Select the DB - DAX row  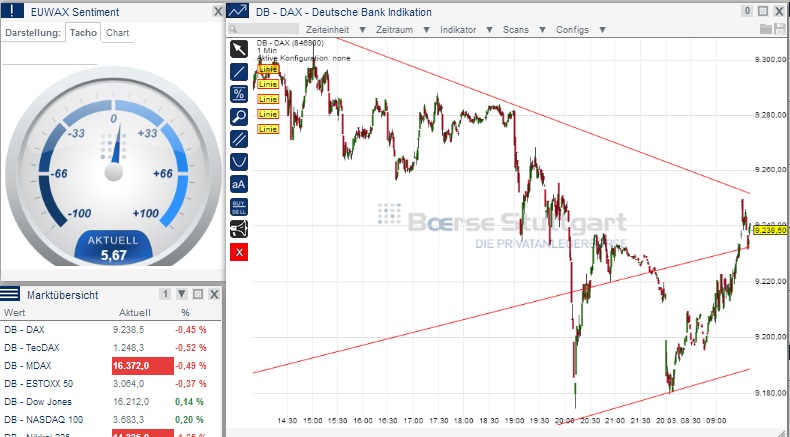coord(110,330)
